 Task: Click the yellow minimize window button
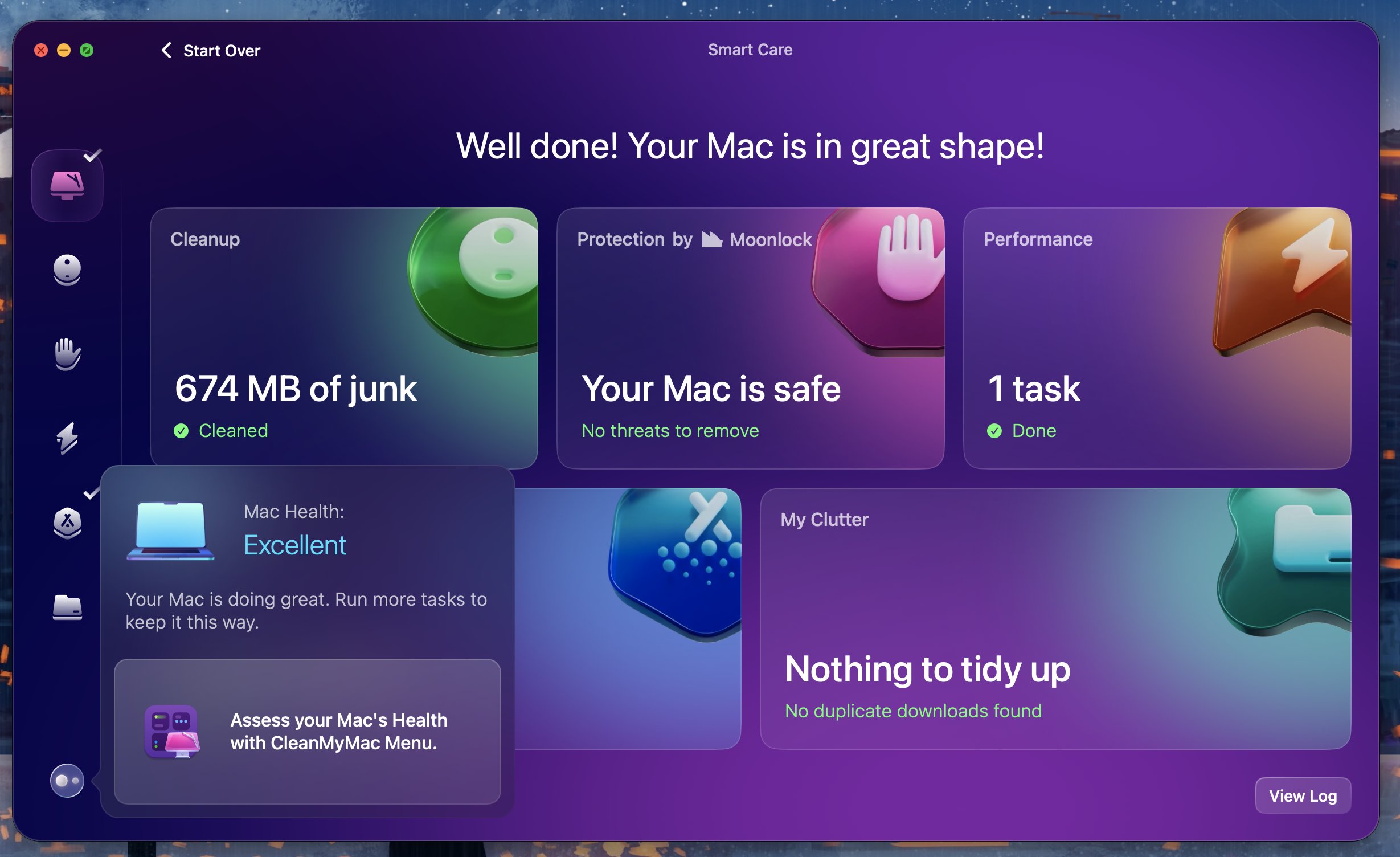pyautogui.click(x=64, y=50)
